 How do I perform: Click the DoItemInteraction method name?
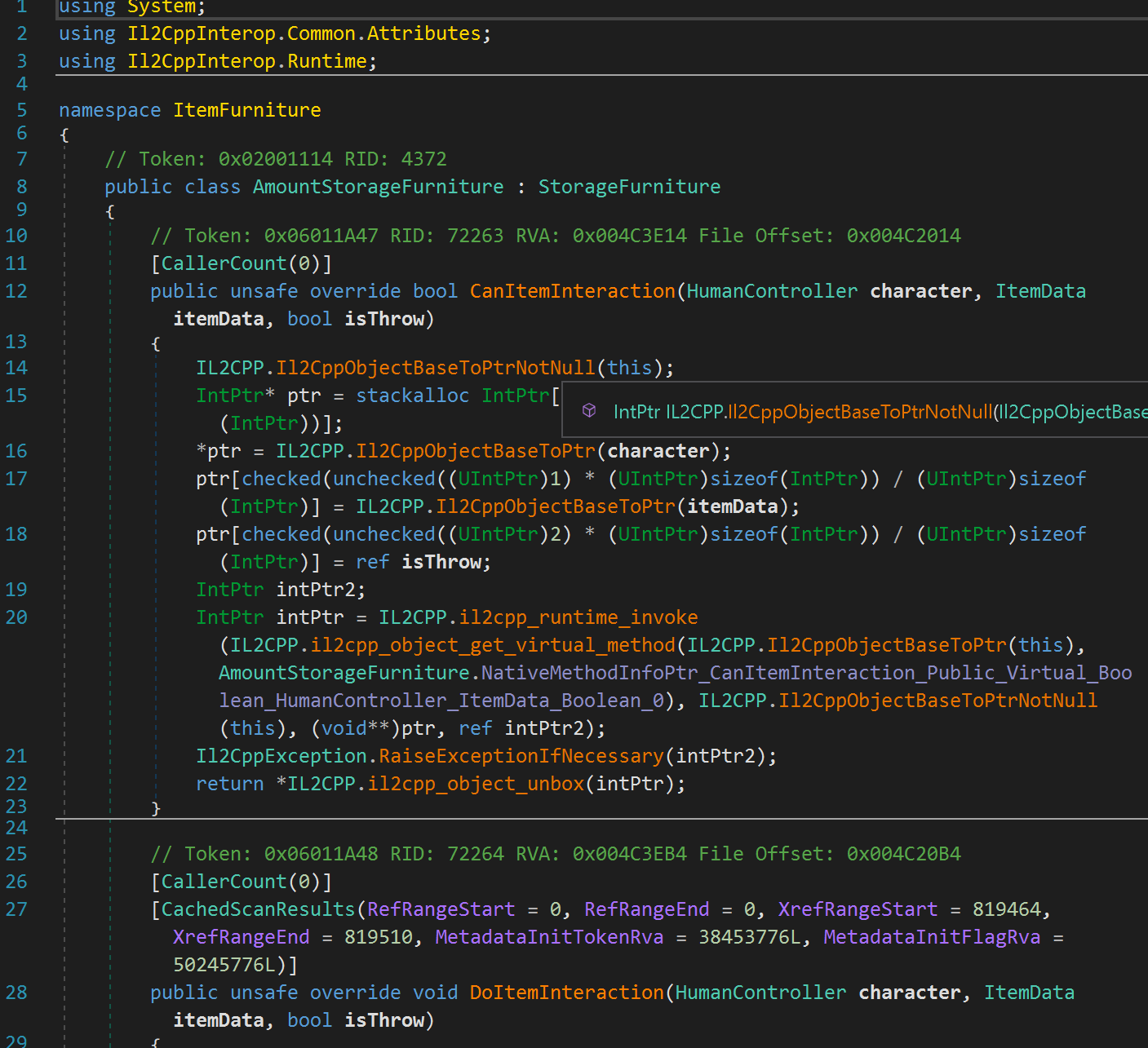[x=567, y=993]
